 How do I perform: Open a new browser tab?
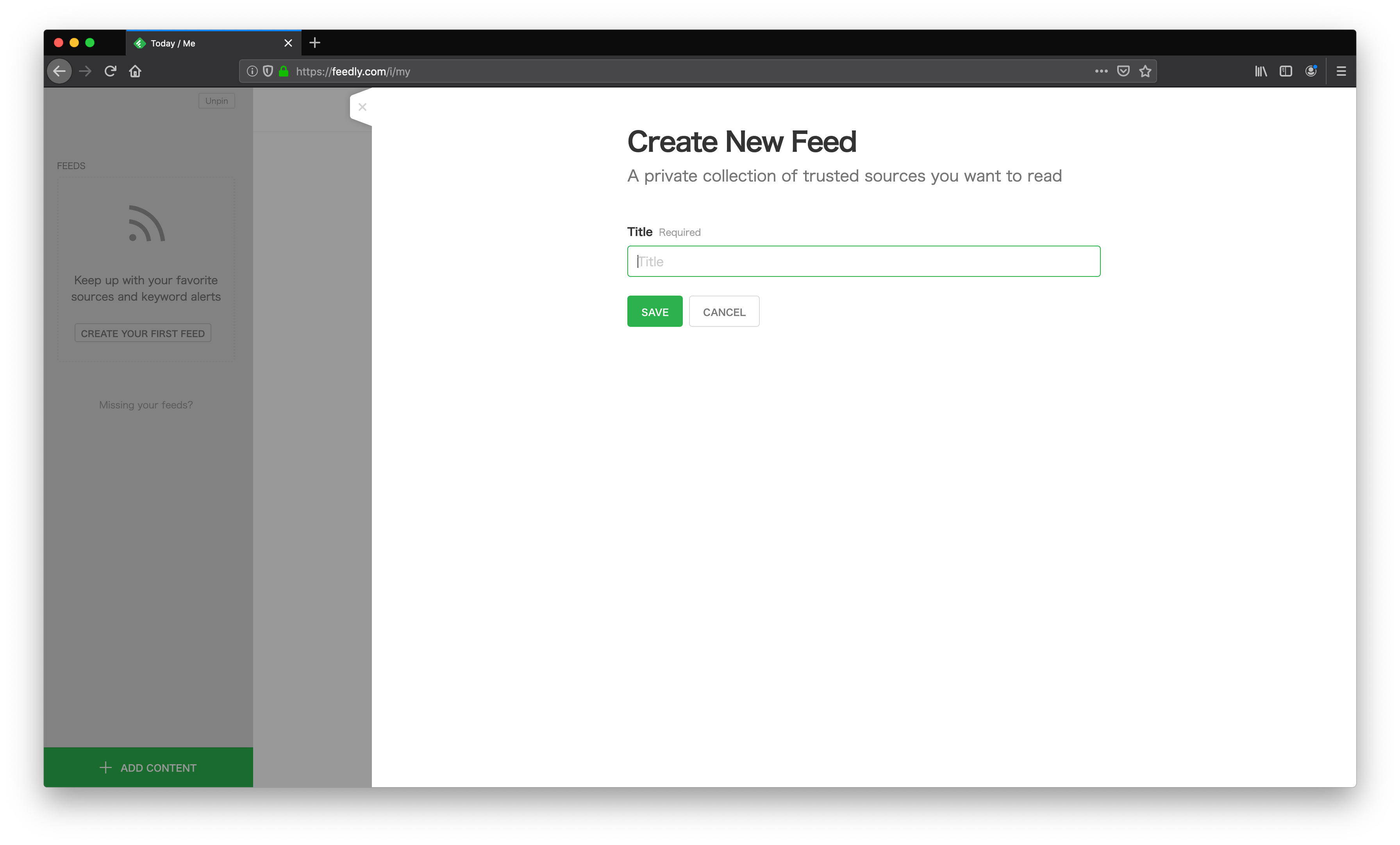click(x=315, y=43)
